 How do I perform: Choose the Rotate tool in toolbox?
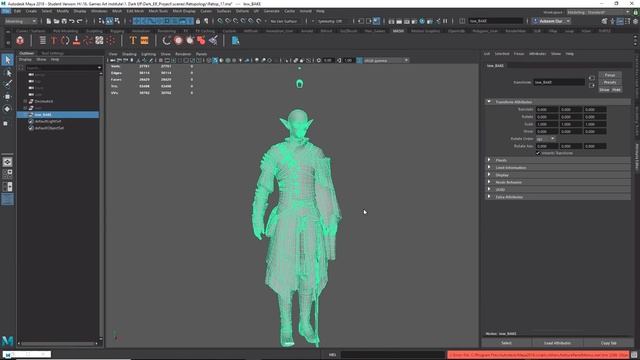pyautogui.click(x=7, y=109)
